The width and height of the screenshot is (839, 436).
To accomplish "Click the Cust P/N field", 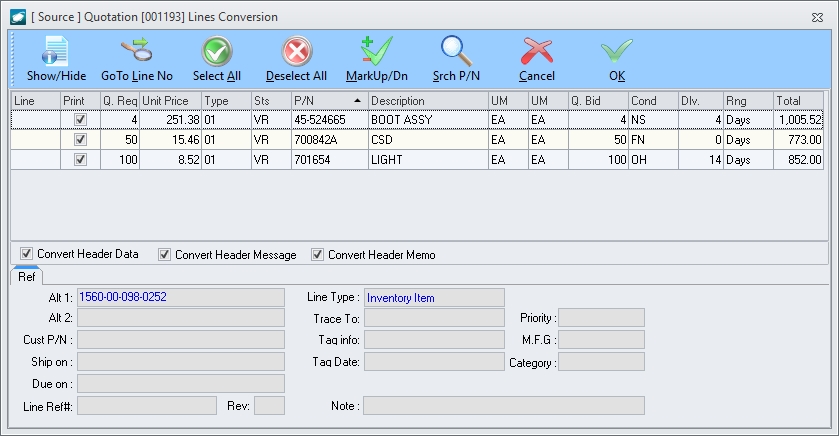I will [181, 339].
